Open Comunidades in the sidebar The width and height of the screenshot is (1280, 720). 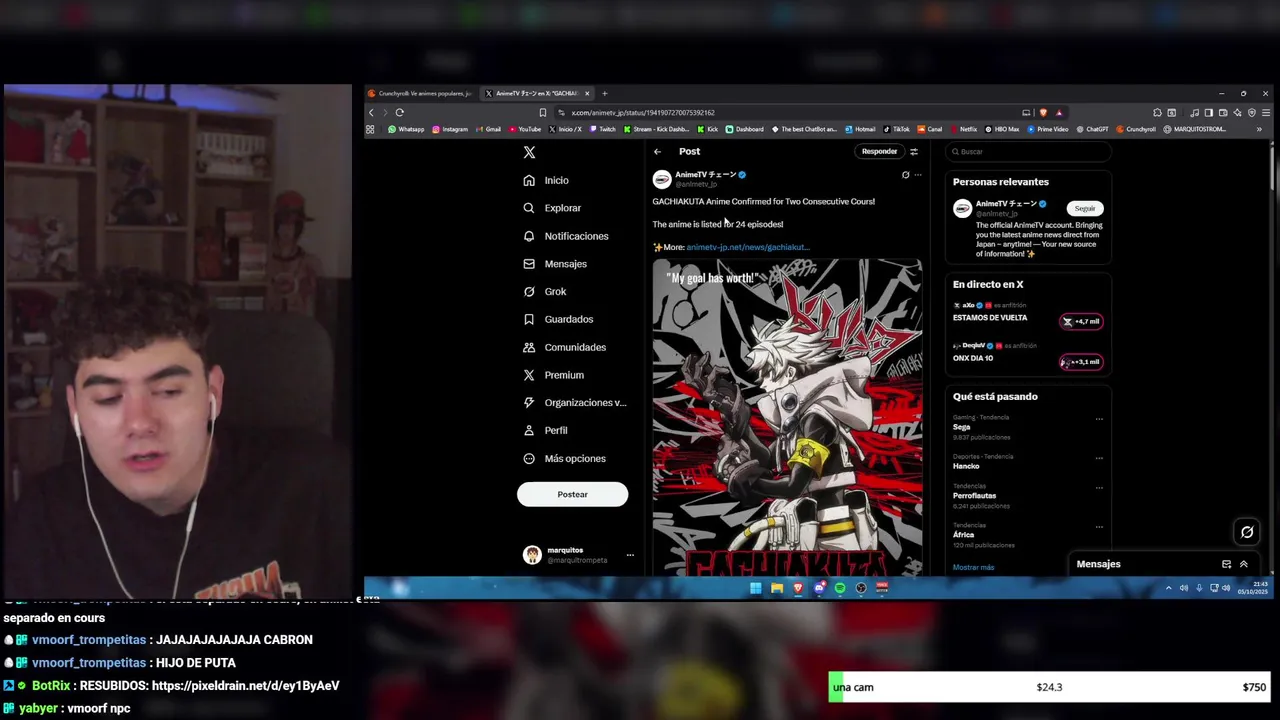click(565, 347)
